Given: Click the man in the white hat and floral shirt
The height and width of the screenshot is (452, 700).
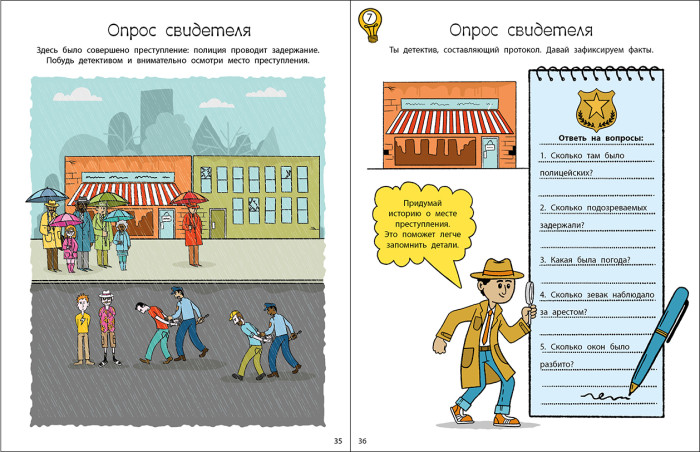Looking at the screenshot, I should point(108,328).
